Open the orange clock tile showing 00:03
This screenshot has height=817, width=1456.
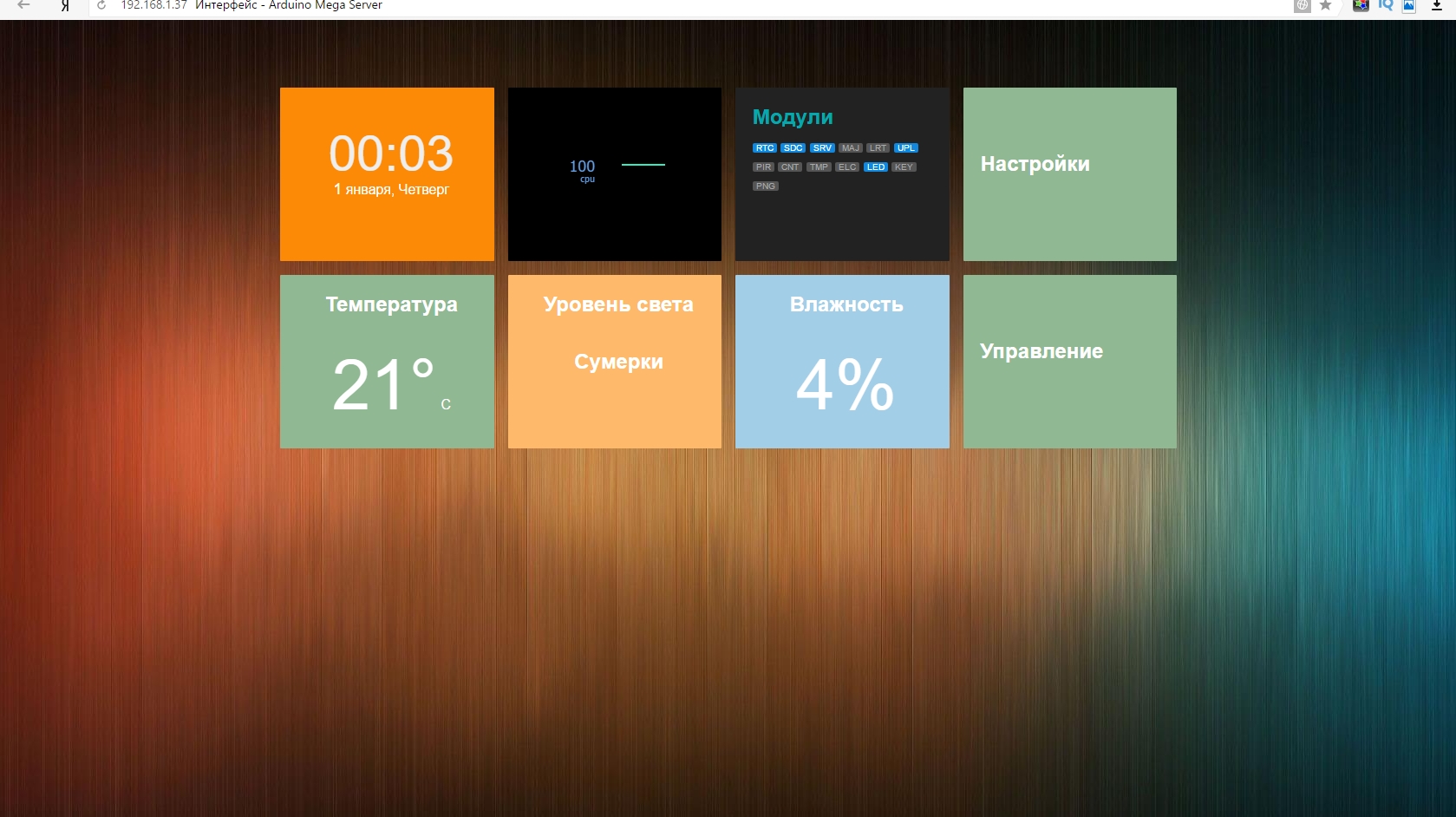pyautogui.click(x=387, y=173)
